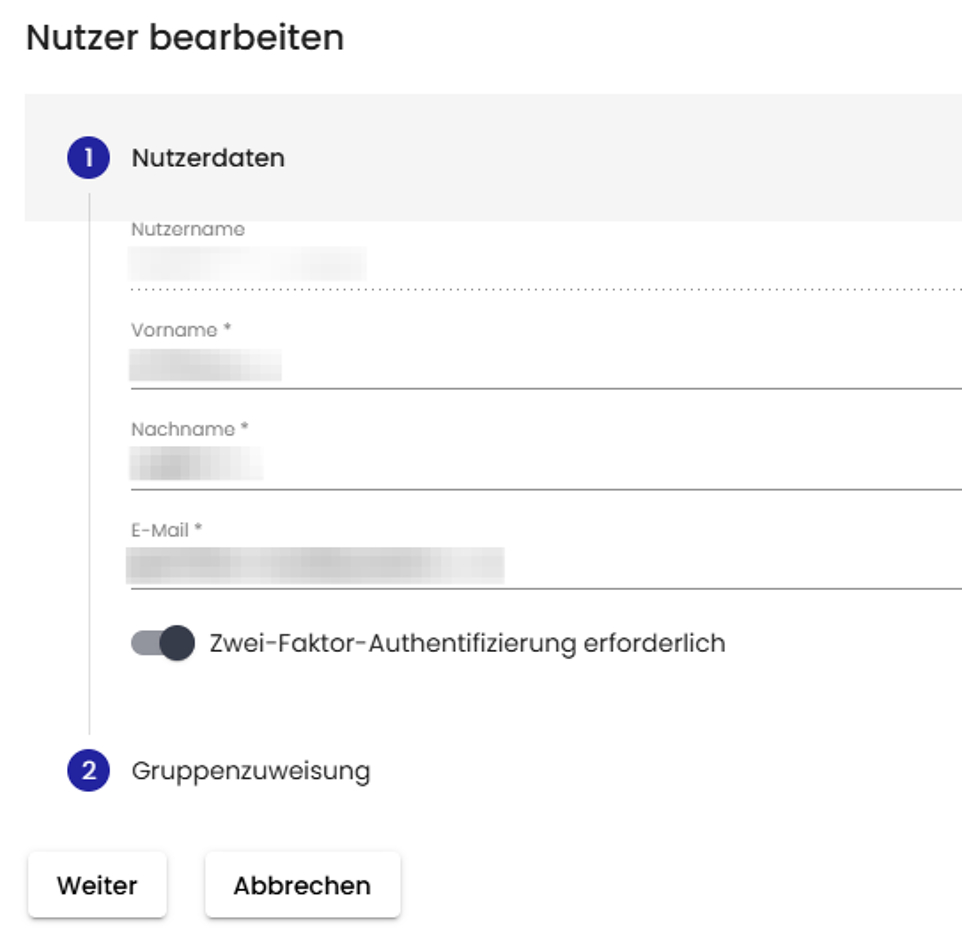Click the E-Mail field label
The image size is (962, 951).
[167, 530]
